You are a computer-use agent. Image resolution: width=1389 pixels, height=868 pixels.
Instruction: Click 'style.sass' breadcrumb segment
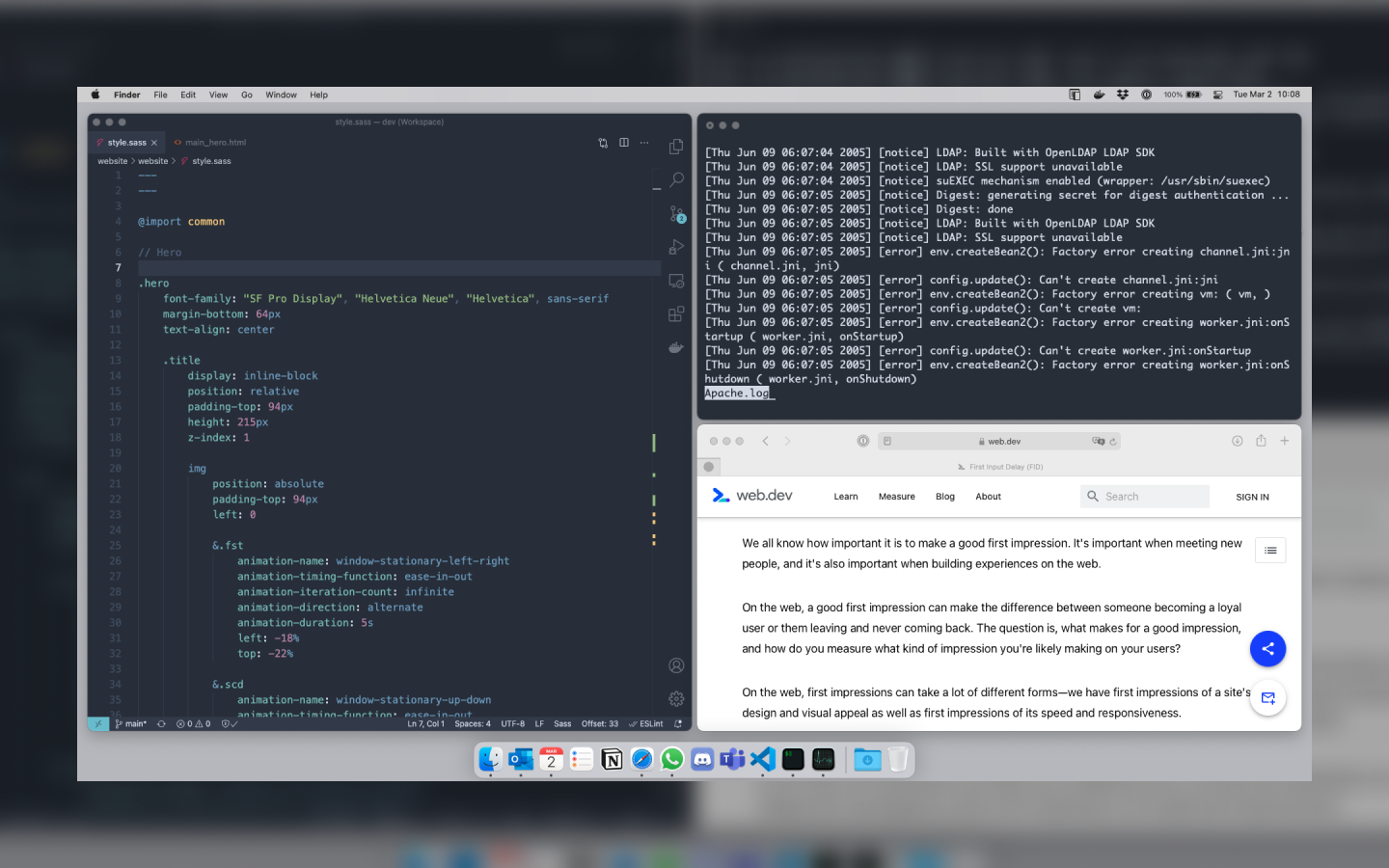[x=211, y=161]
